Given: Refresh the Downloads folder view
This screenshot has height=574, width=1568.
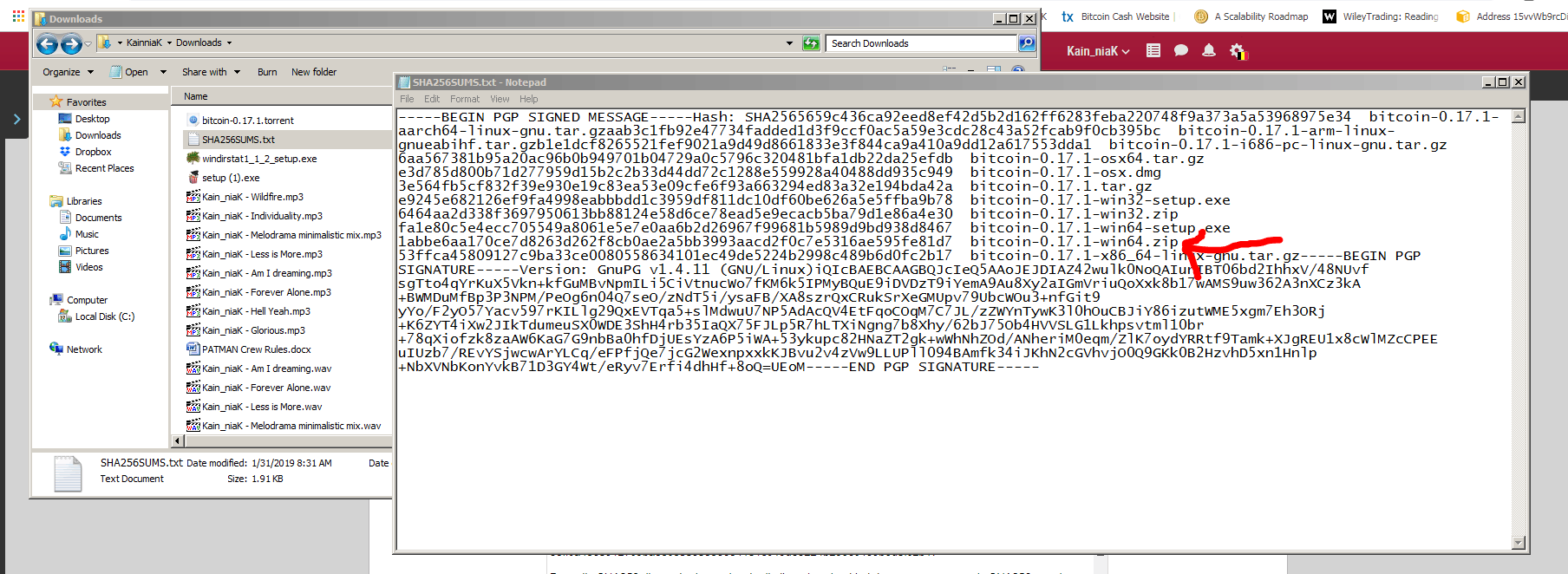Looking at the screenshot, I should pyautogui.click(x=811, y=43).
